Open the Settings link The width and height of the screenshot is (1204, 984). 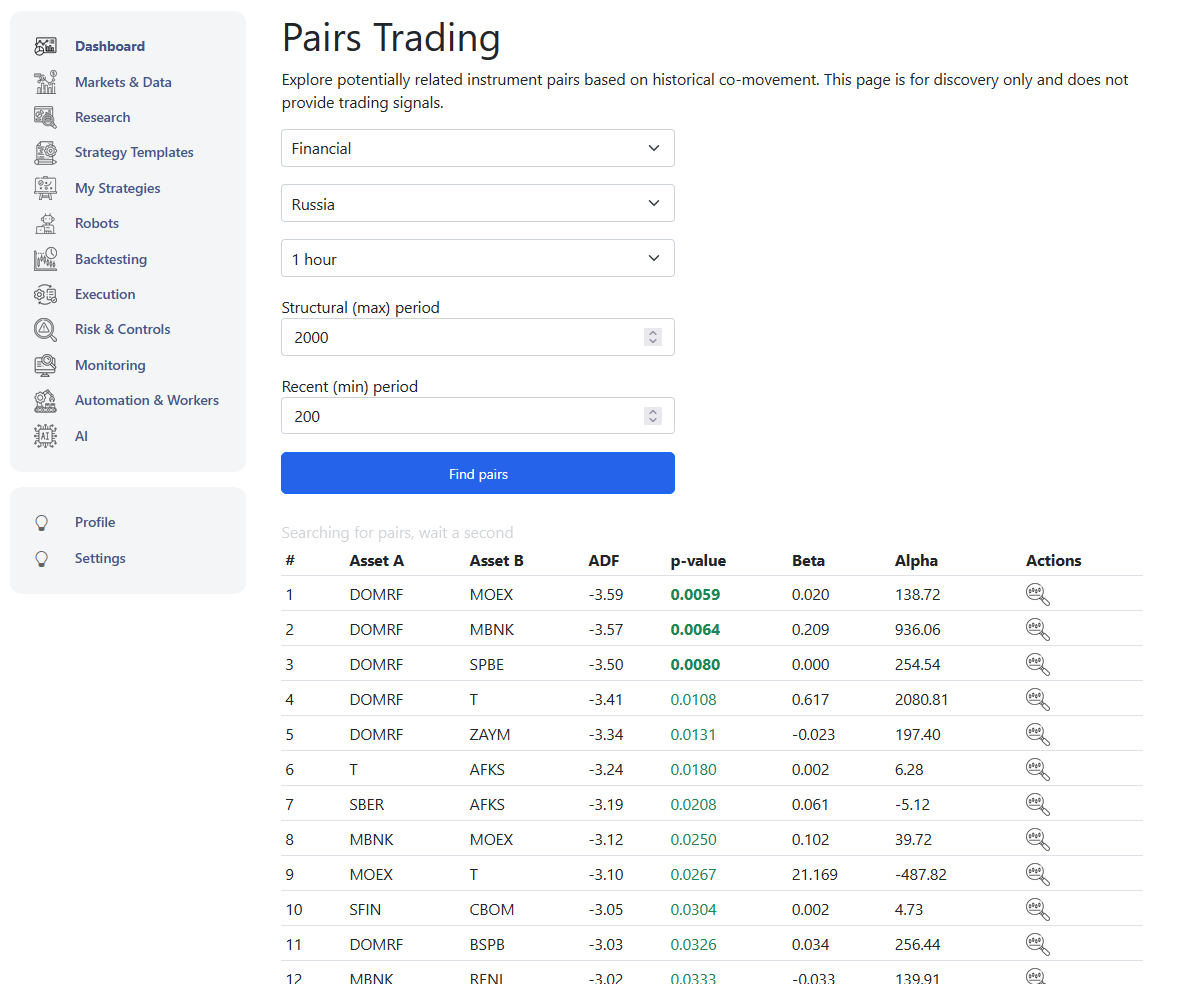(100, 558)
